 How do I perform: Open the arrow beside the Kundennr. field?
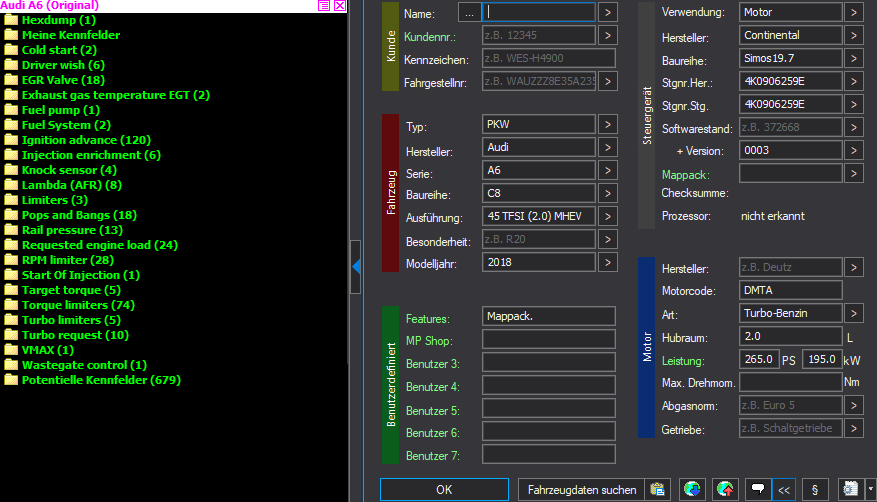click(607, 35)
